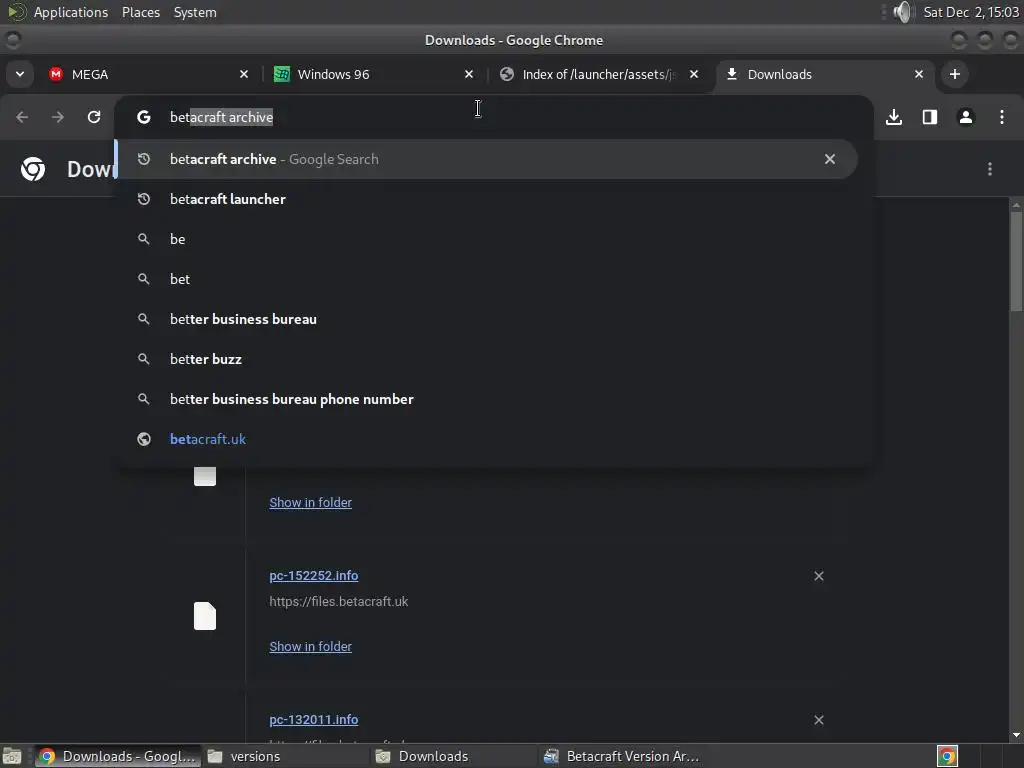Click the volume speaker icon
Viewport: 1024px width, 768px height.
click(x=903, y=12)
